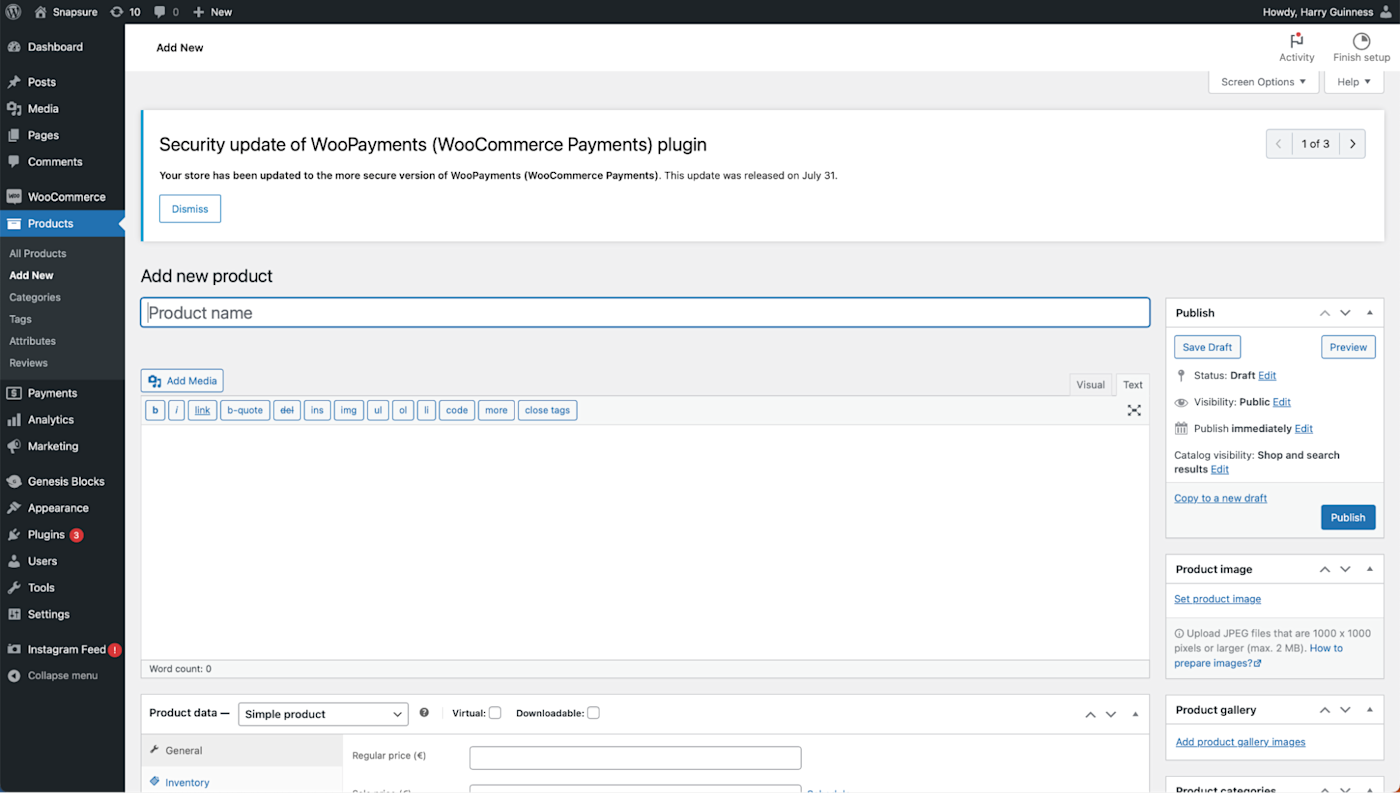Open Media in the sidebar
Image resolution: width=1400 pixels, height=793 pixels.
point(62,109)
